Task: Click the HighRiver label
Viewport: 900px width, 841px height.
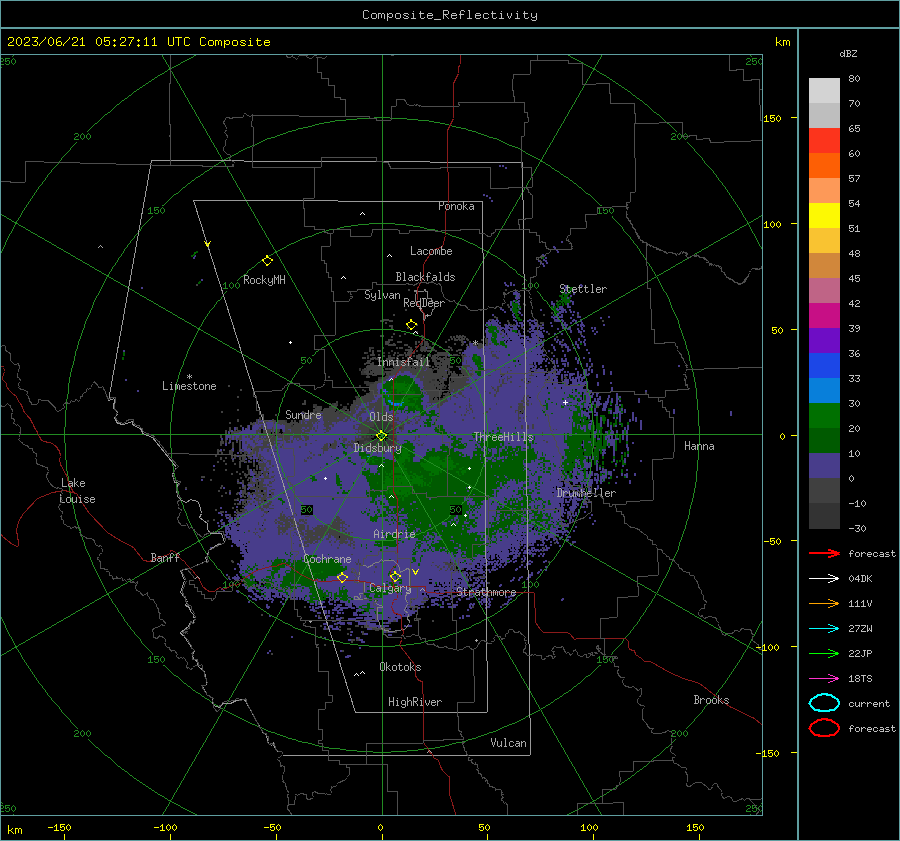Action: tap(415, 702)
